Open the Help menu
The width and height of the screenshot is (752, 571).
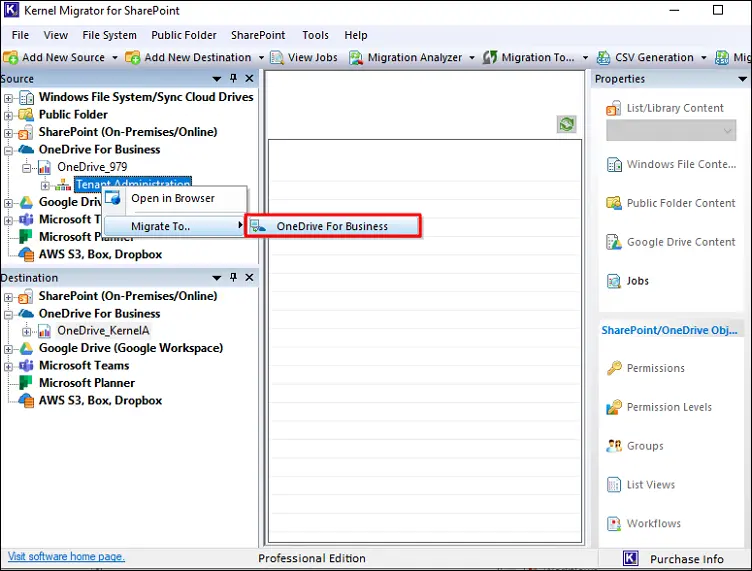pos(356,35)
